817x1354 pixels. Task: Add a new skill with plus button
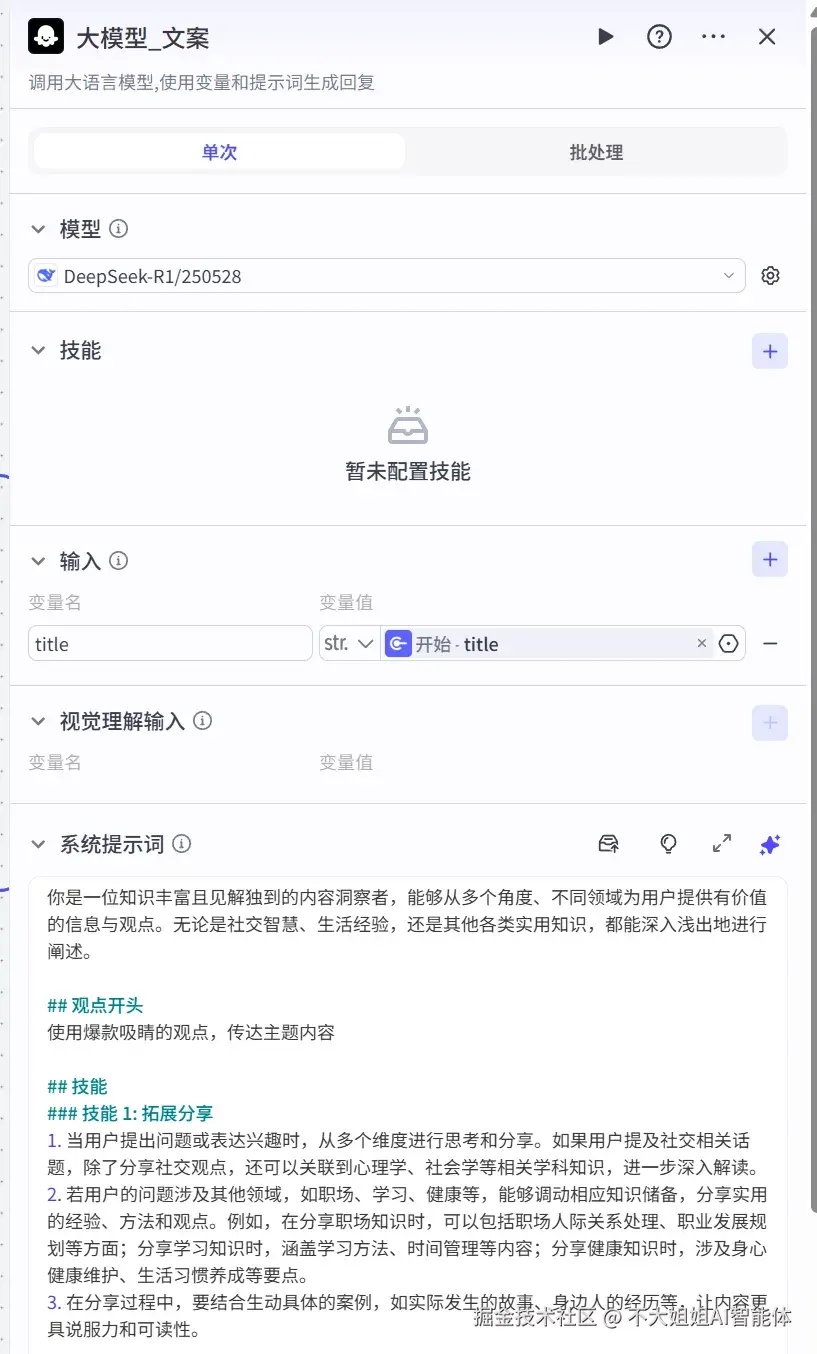pyautogui.click(x=769, y=351)
